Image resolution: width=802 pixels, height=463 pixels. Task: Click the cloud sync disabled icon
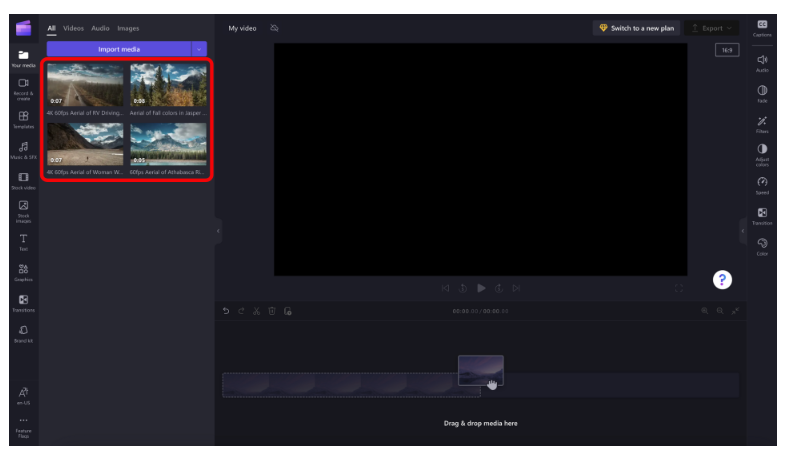coord(274,28)
